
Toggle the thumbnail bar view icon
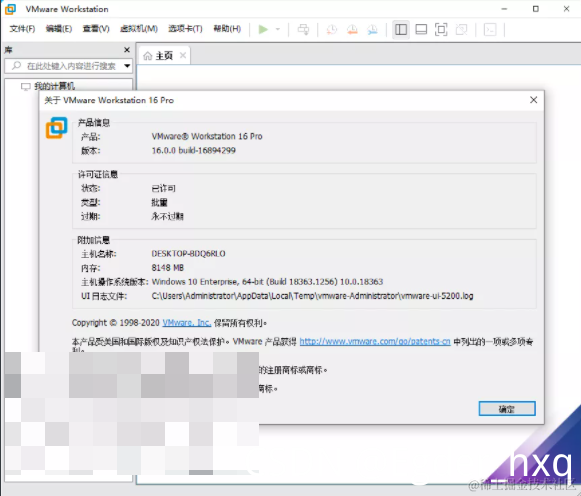pyautogui.click(x=421, y=29)
